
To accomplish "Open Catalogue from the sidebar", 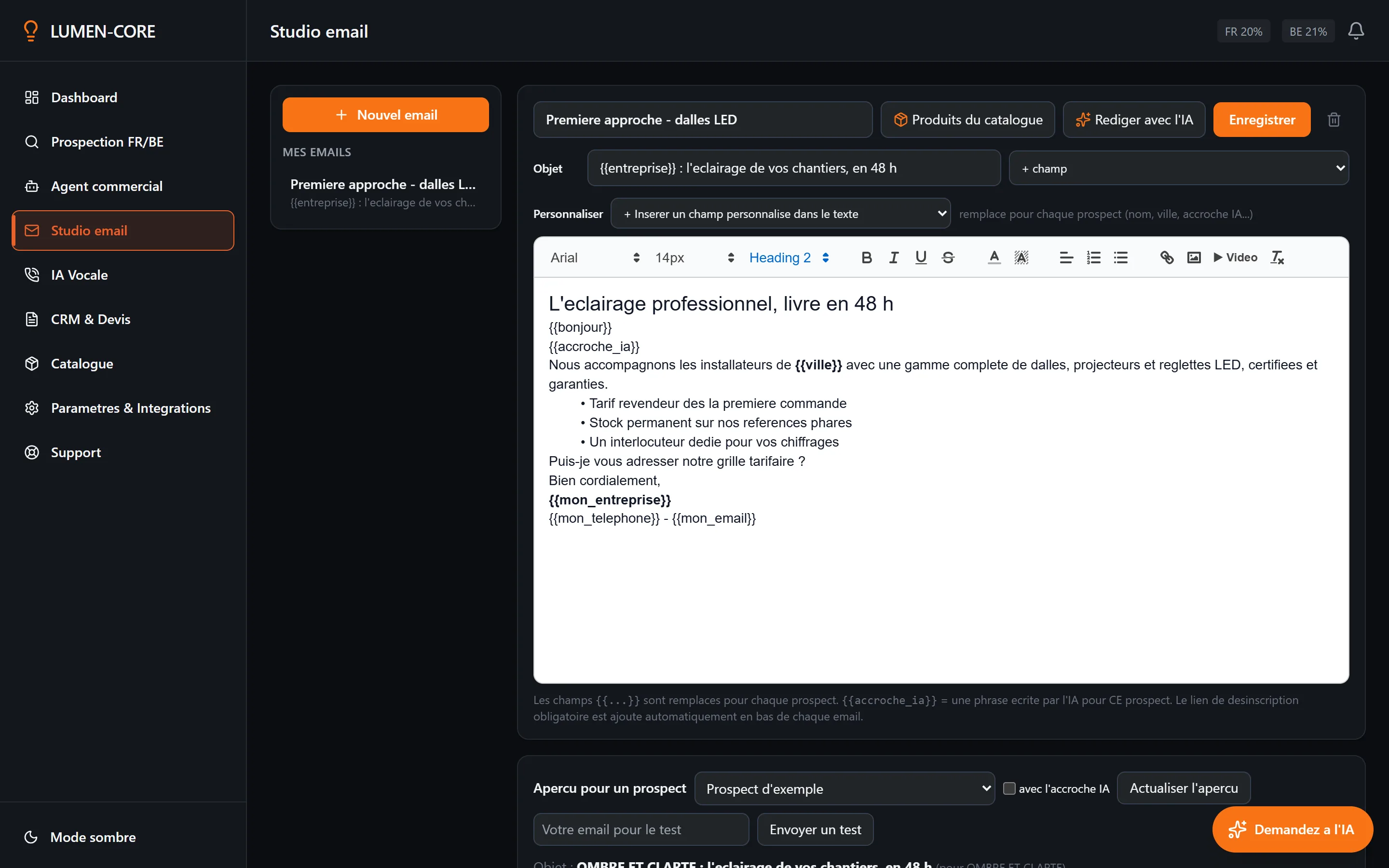I will [x=123, y=364].
